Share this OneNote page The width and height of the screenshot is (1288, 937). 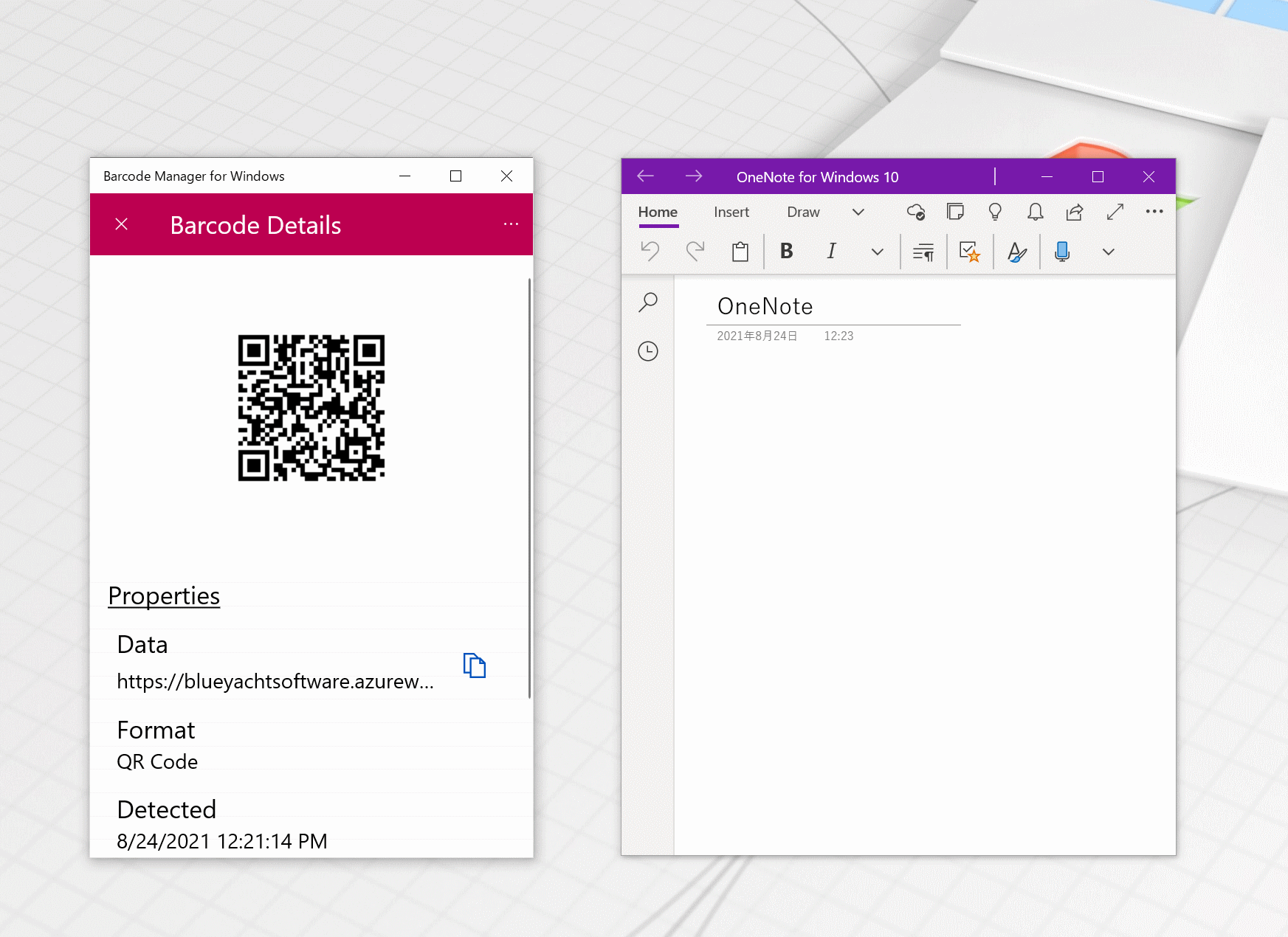[x=1075, y=212]
